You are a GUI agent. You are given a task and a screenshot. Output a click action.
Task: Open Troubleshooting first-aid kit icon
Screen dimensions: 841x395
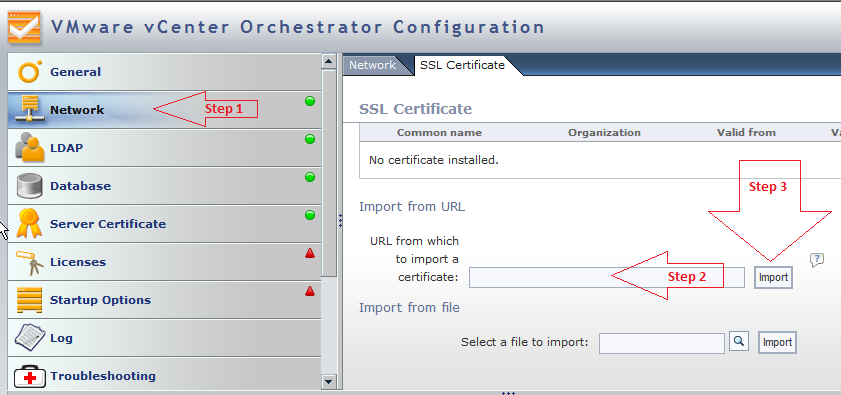(x=30, y=376)
